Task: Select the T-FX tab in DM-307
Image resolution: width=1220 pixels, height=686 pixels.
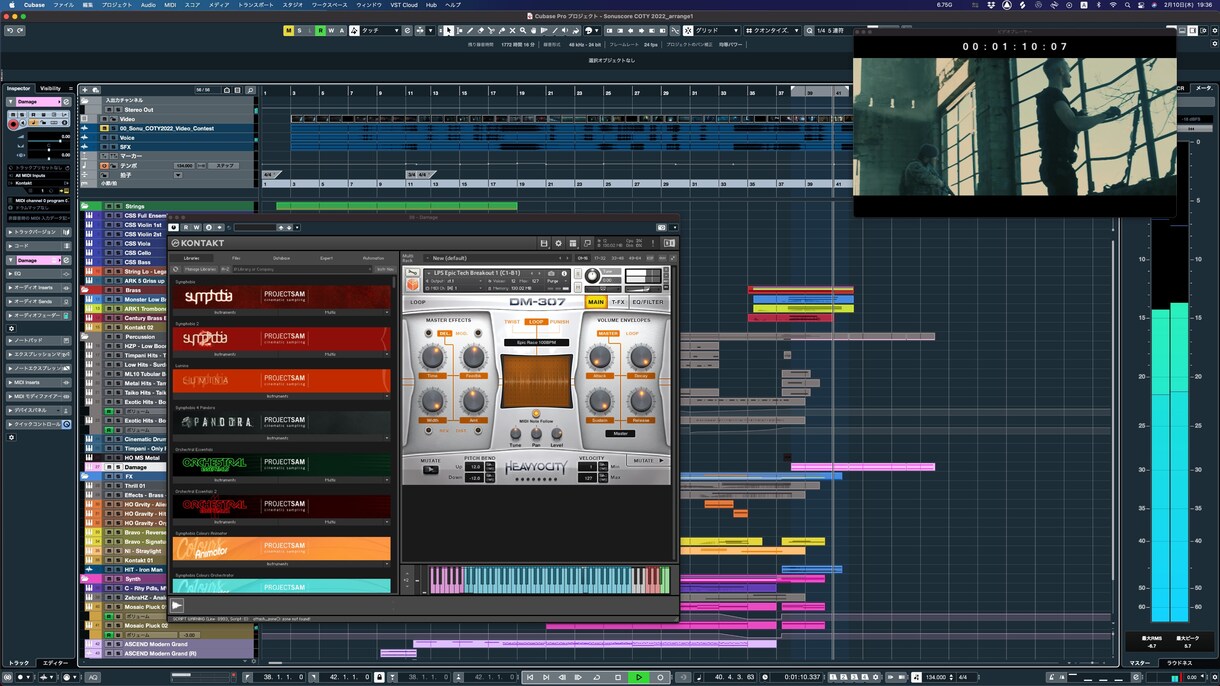Action: click(618, 302)
